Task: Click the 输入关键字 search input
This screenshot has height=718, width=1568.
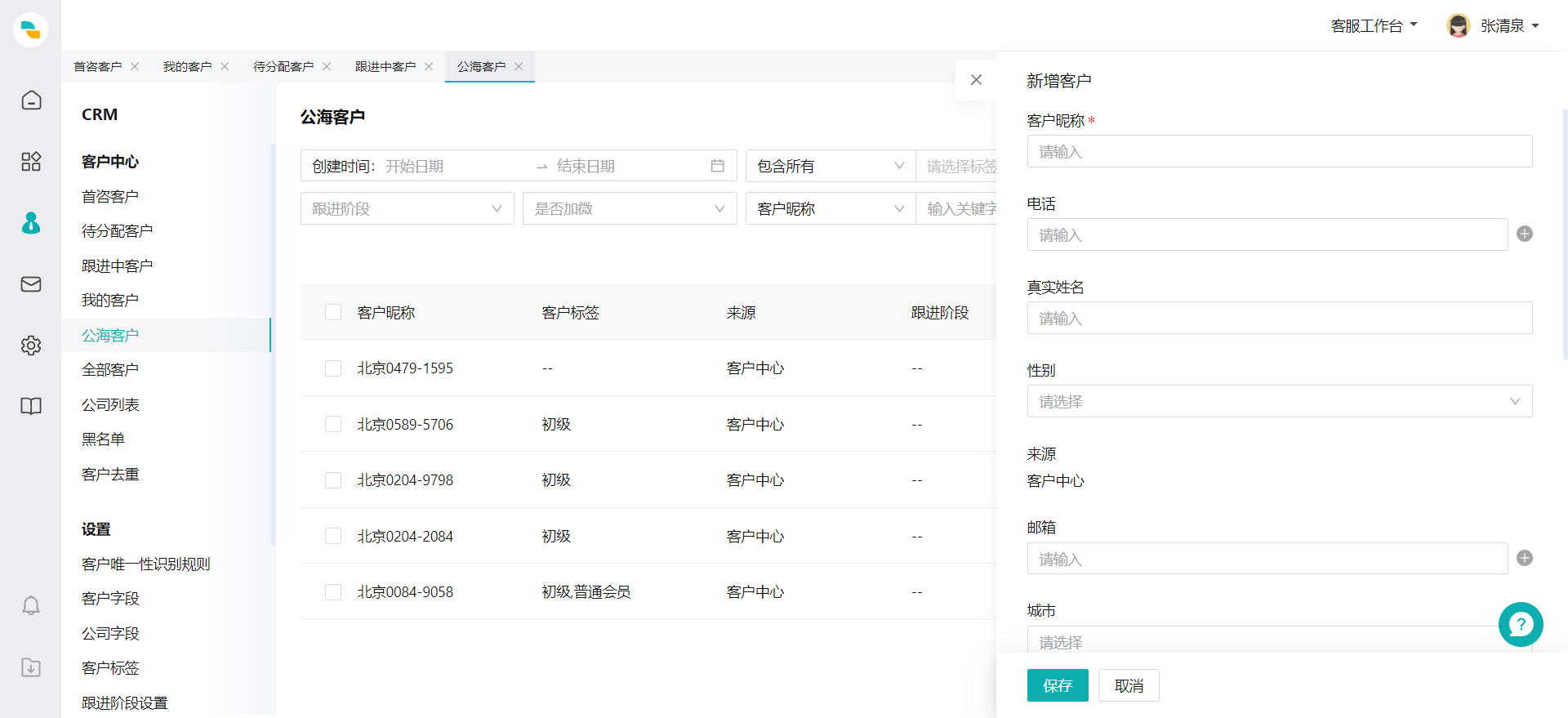Action: pyautogui.click(x=956, y=208)
